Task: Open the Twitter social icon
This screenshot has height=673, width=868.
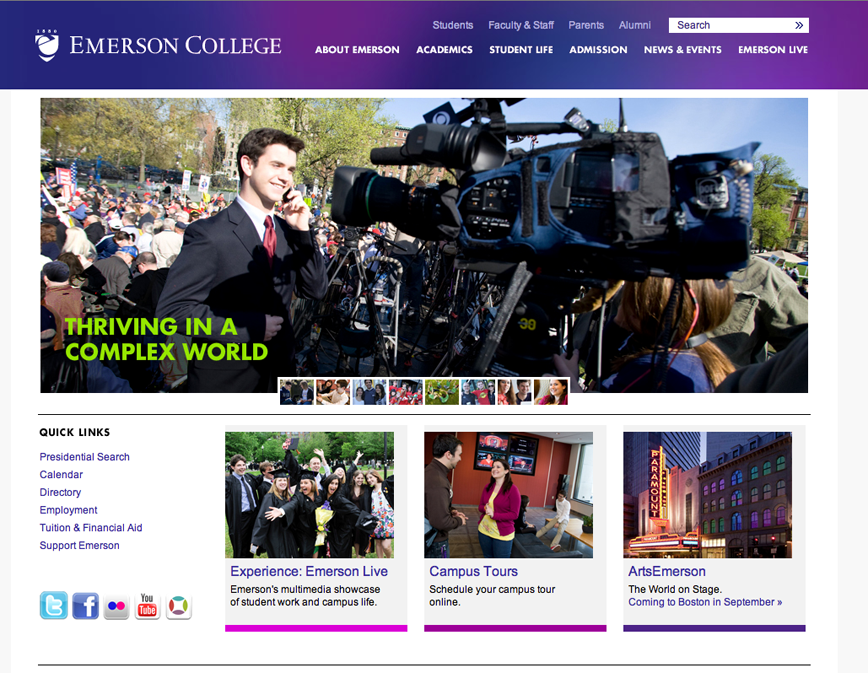Action: click(x=54, y=605)
